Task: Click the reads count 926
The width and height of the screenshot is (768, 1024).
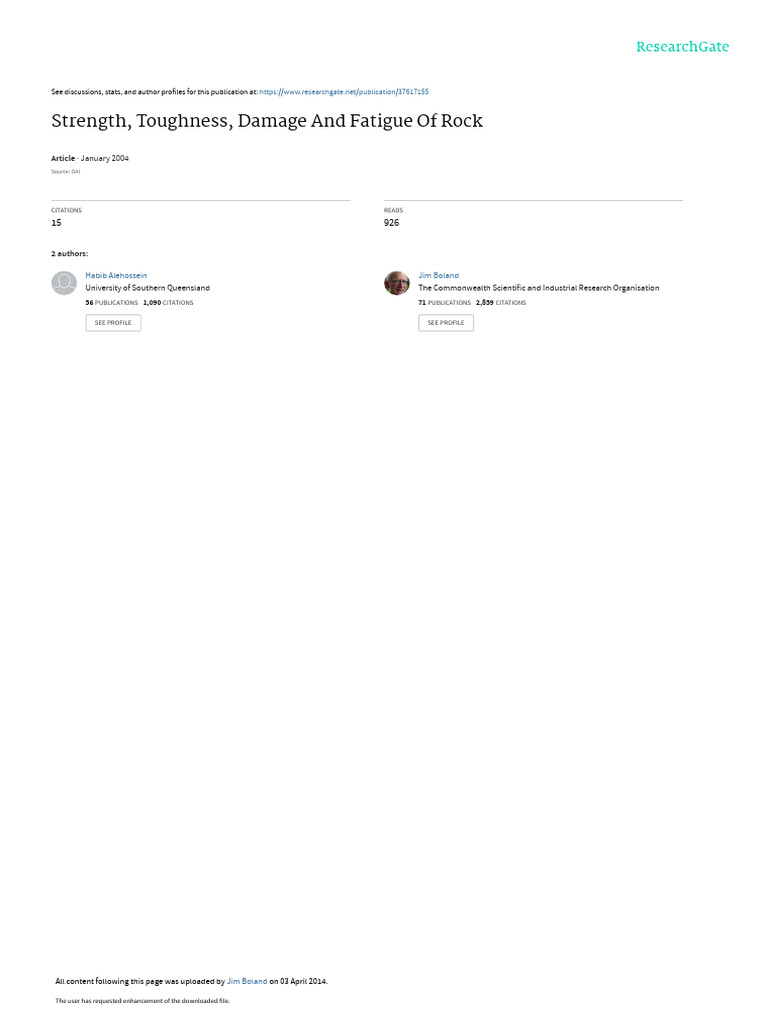Action: [391, 223]
